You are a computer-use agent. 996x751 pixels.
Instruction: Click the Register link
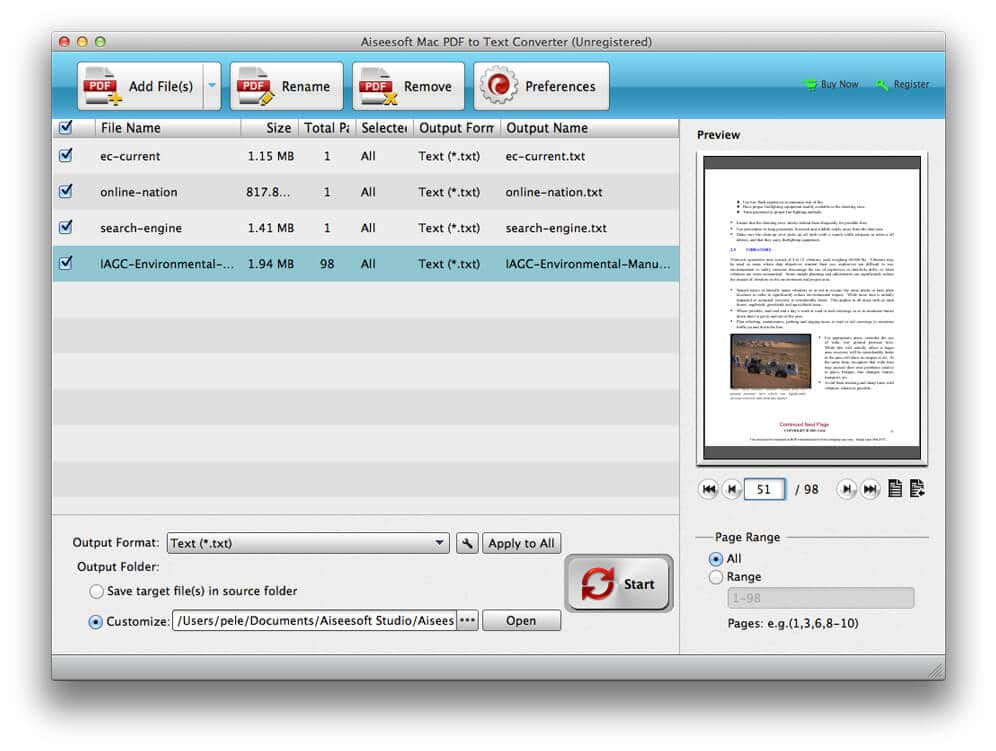(x=903, y=84)
